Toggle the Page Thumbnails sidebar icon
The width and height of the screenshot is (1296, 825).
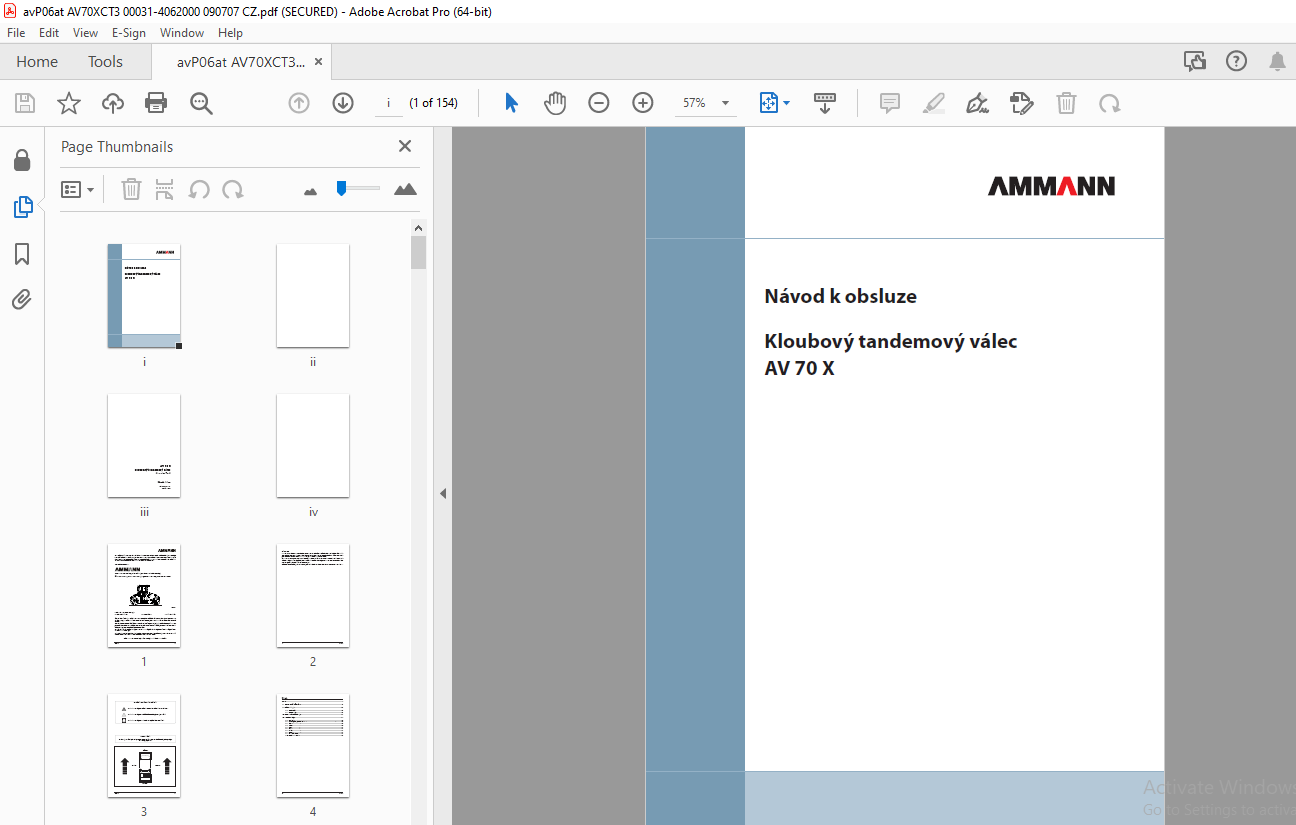[x=22, y=207]
